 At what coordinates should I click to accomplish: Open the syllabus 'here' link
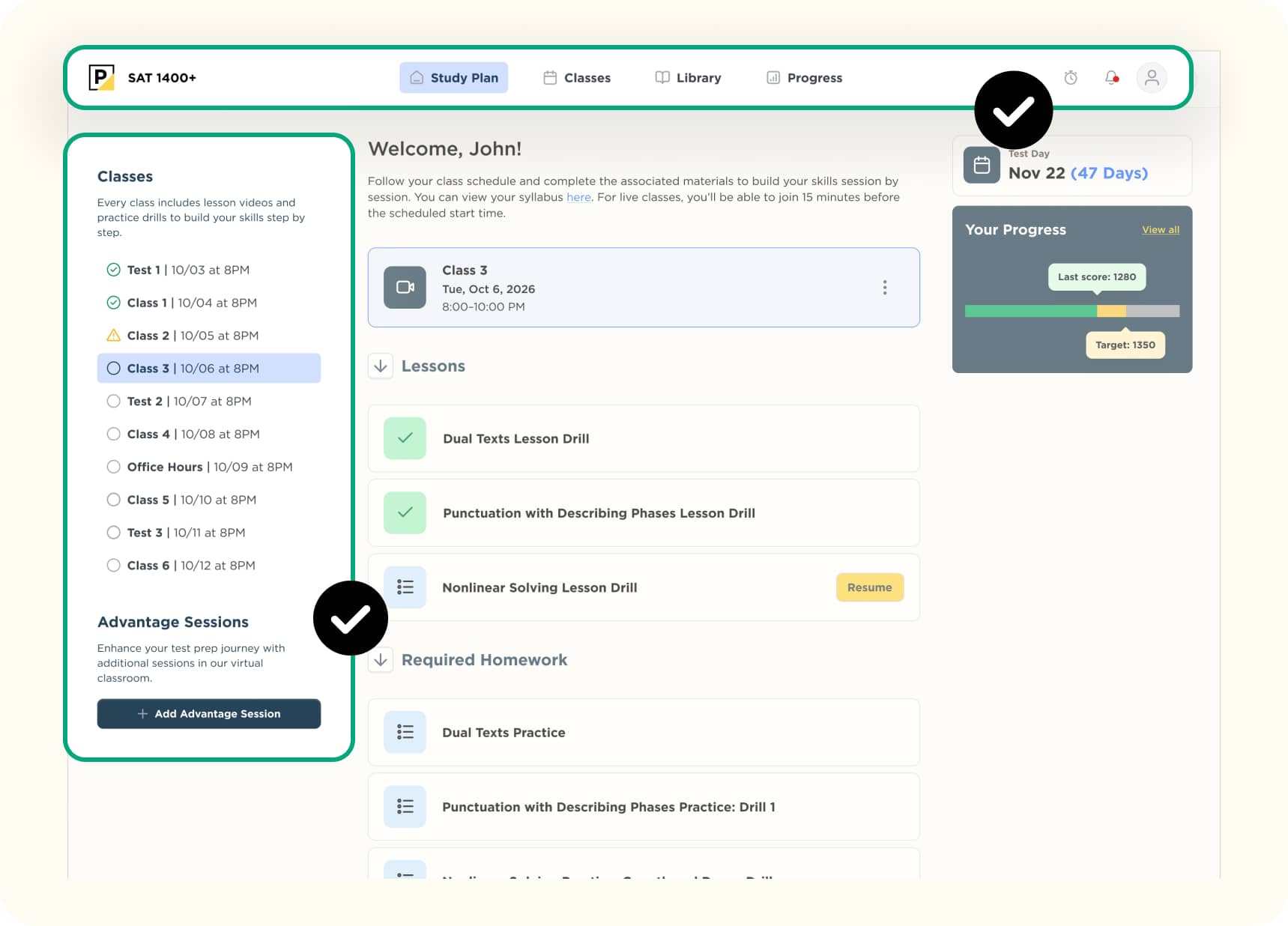coord(578,197)
